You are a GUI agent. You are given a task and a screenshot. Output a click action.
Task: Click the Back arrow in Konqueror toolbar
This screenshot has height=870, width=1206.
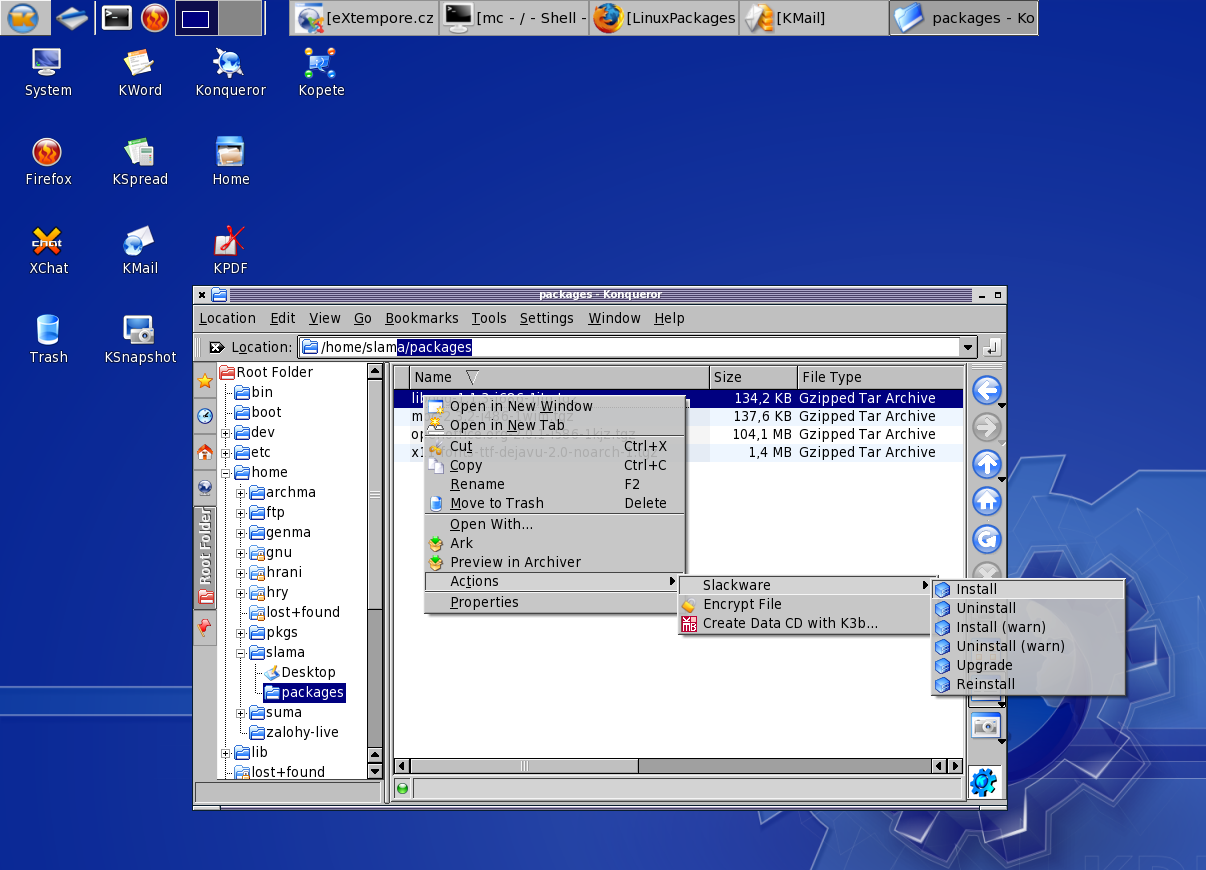click(x=986, y=390)
